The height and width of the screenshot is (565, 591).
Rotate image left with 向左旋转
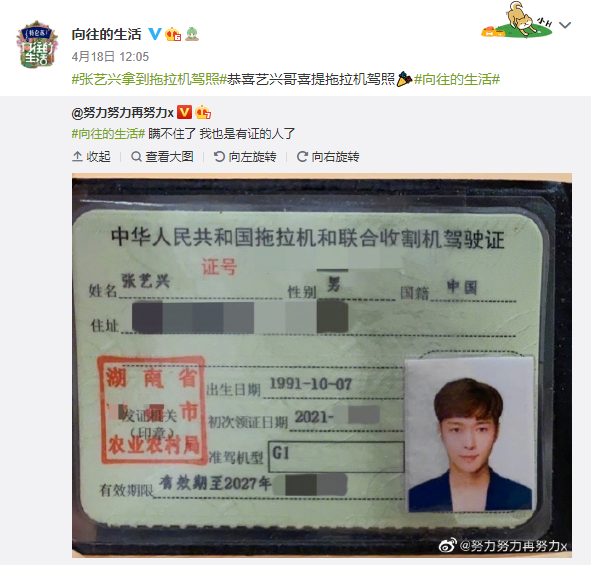coord(245,157)
